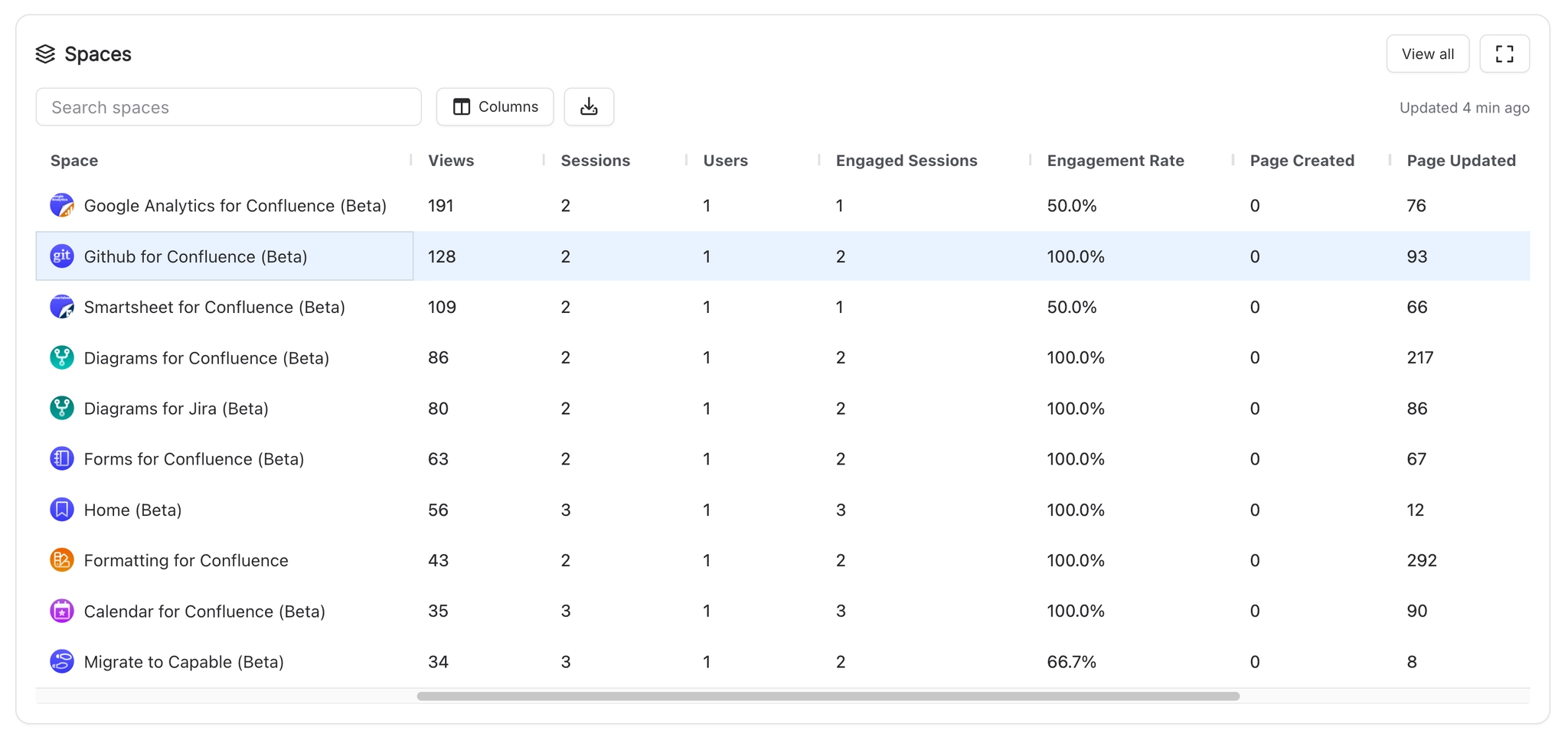Open the Smartsheet for Confluence (Beta) space

click(x=214, y=307)
